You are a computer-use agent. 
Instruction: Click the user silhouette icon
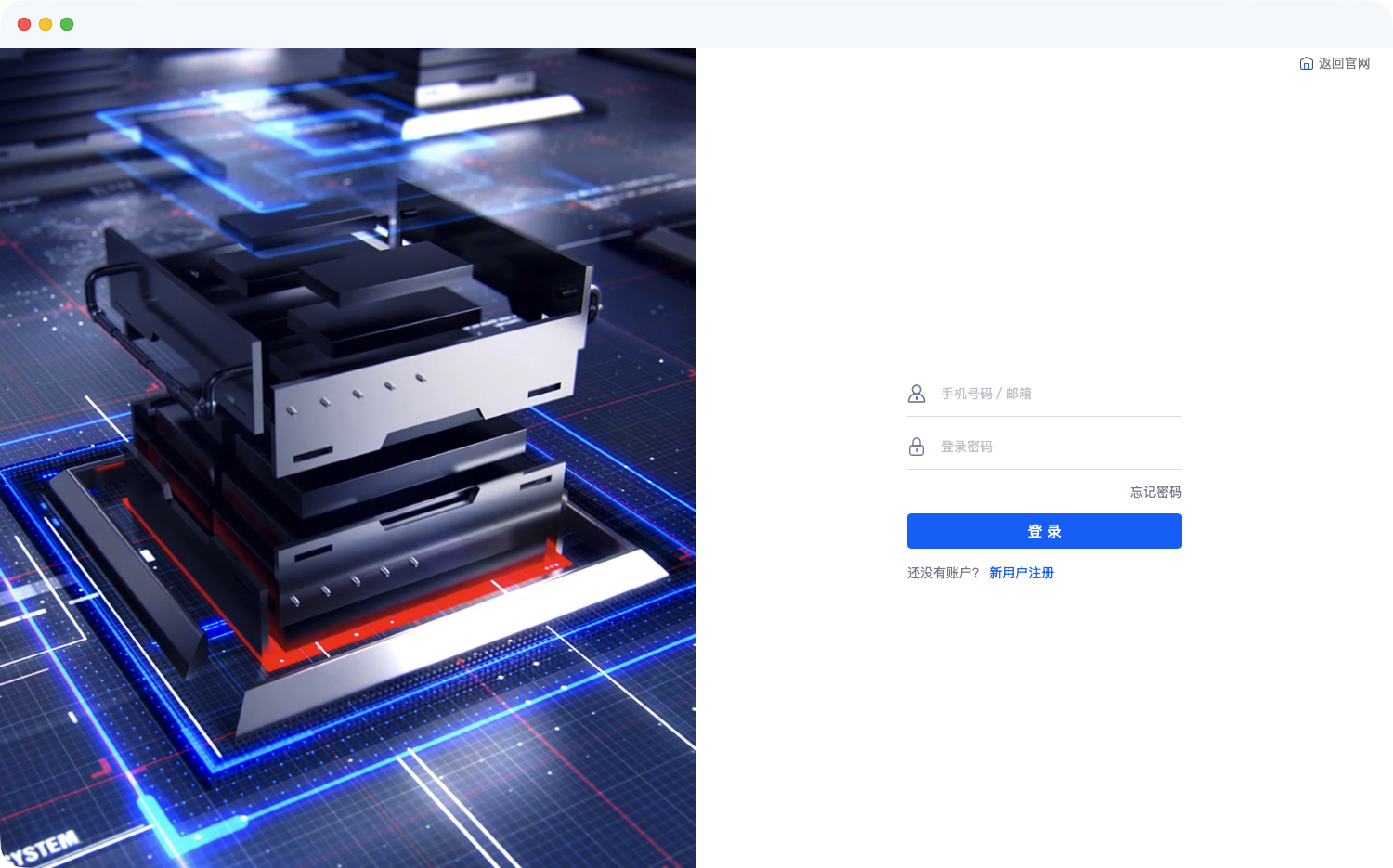[x=917, y=394]
